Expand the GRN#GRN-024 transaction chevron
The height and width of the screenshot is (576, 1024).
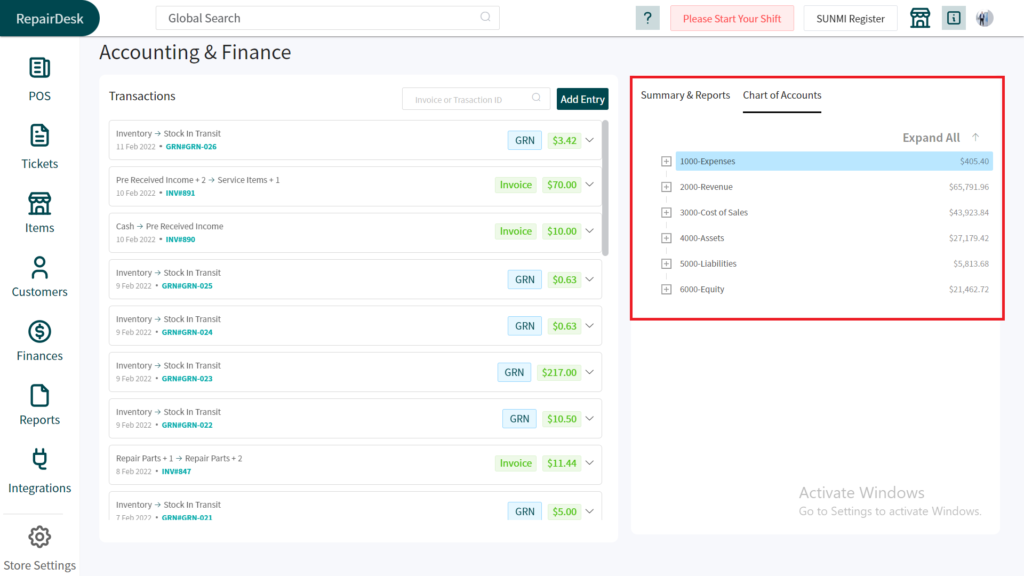590,326
